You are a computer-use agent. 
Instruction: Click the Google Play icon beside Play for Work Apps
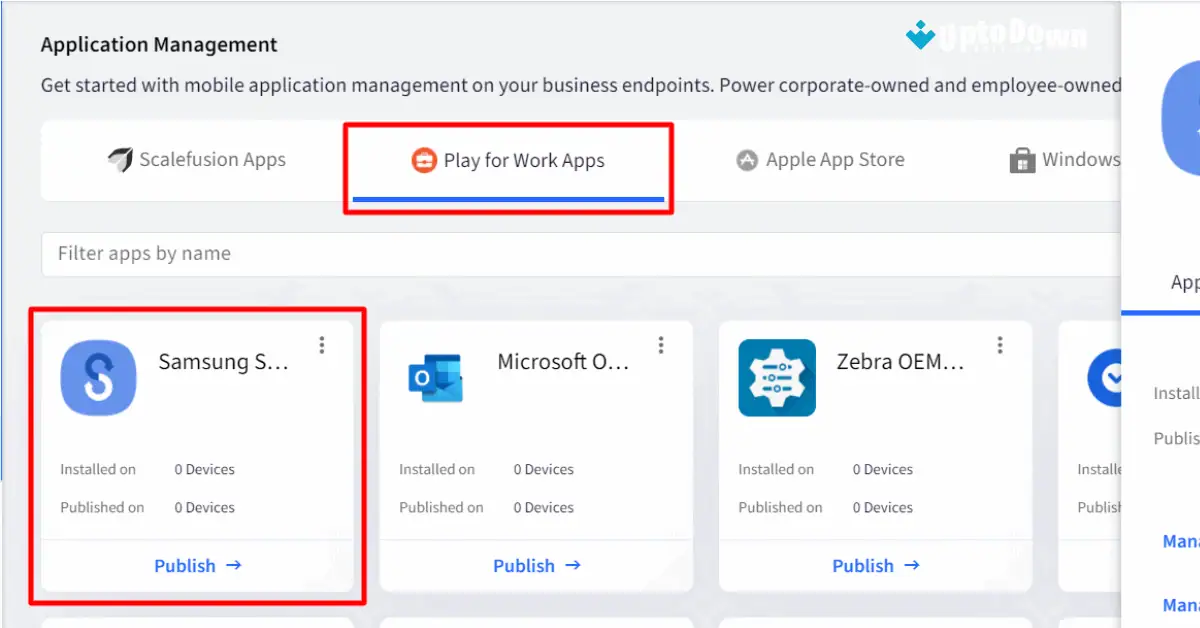424,159
